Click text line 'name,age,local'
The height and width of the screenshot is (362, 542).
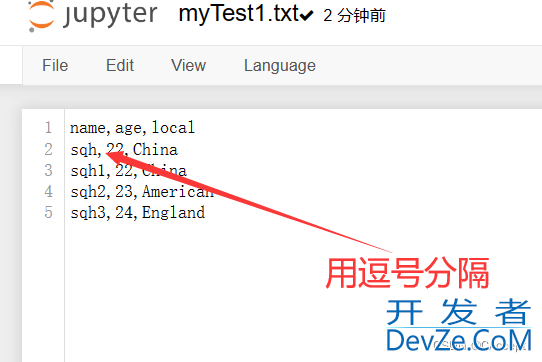[132, 128]
